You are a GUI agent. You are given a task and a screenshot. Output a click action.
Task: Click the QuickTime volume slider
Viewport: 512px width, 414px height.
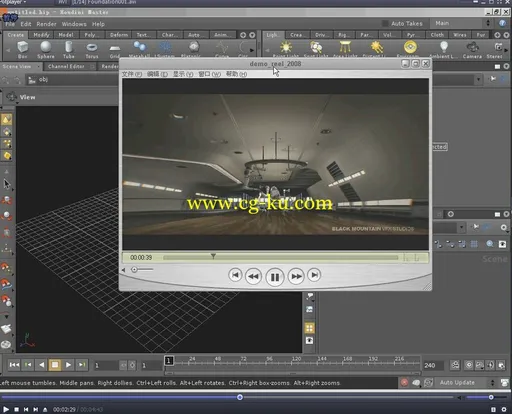tap(142, 269)
